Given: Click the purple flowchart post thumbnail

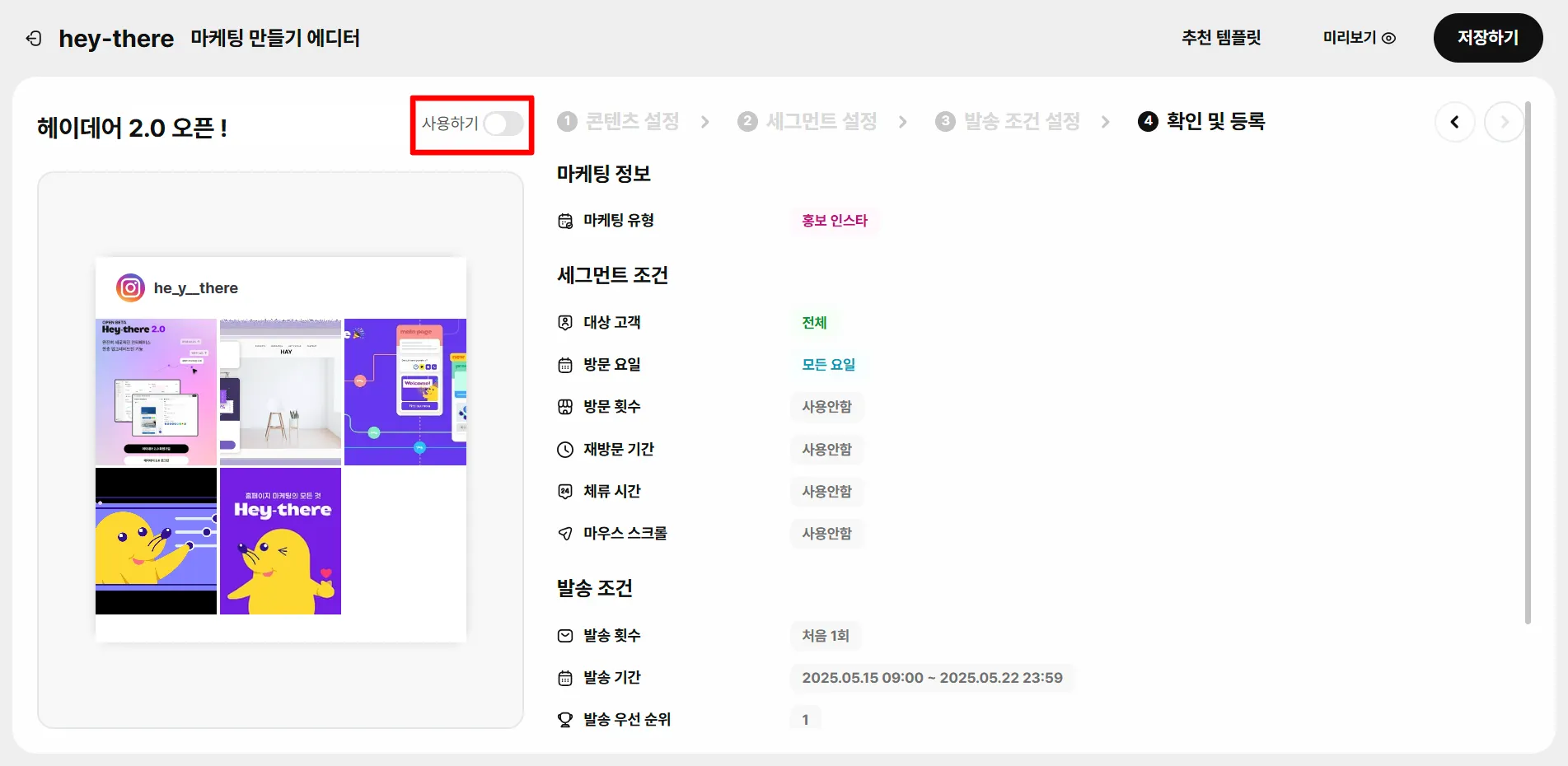Looking at the screenshot, I should tap(405, 392).
